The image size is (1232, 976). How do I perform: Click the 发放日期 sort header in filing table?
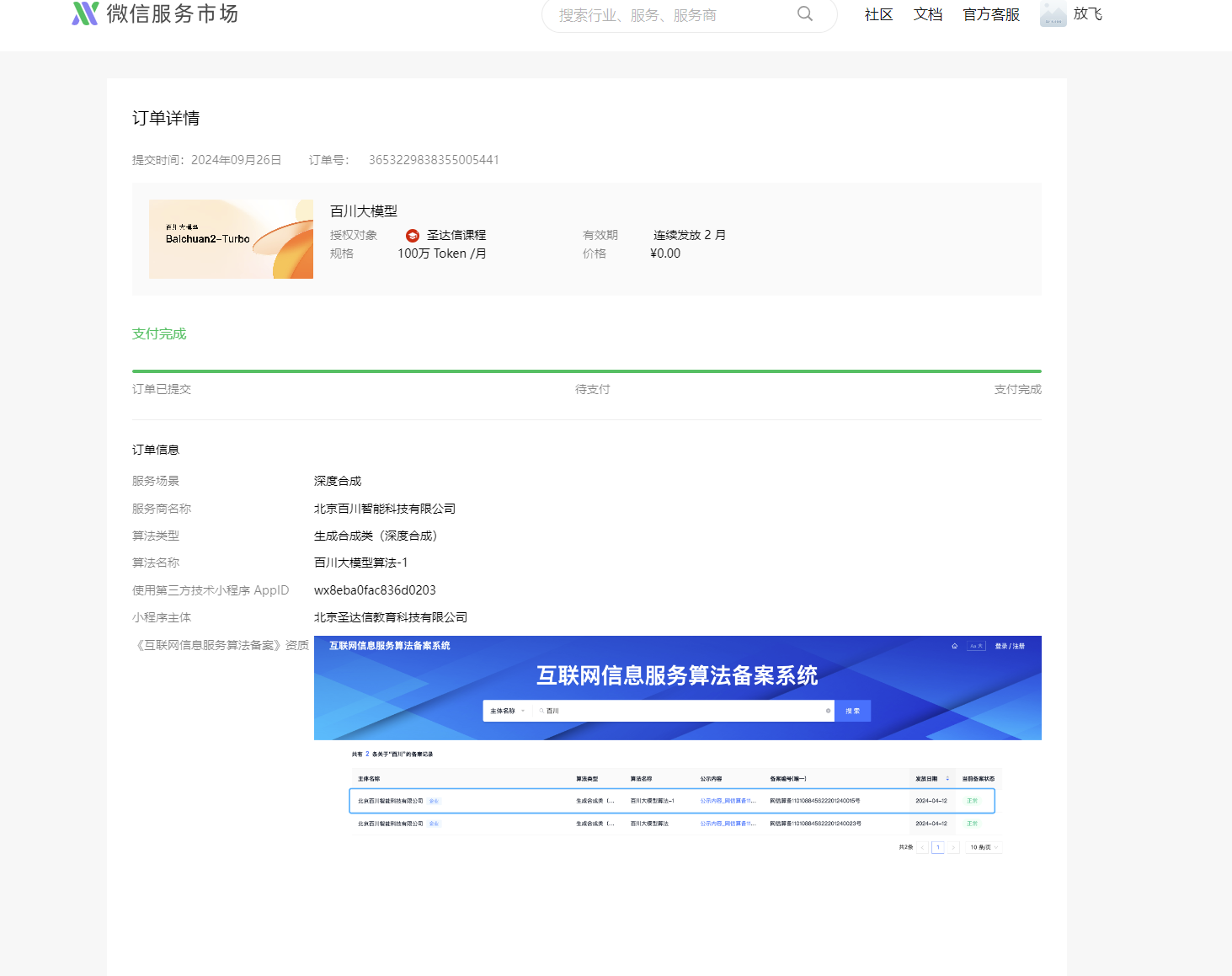(932, 779)
